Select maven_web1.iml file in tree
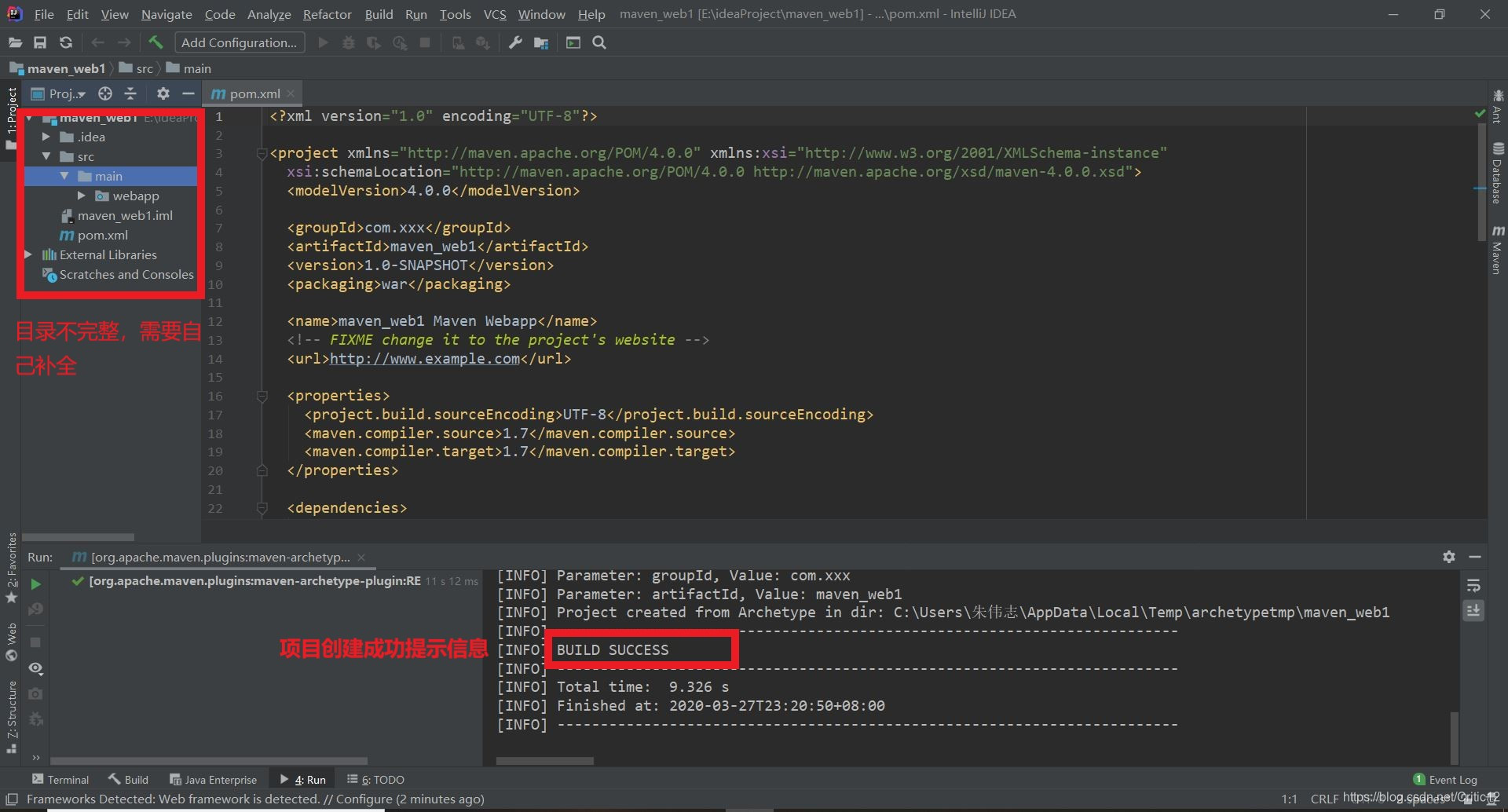Viewport: 1508px width, 812px height. (x=125, y=215)
